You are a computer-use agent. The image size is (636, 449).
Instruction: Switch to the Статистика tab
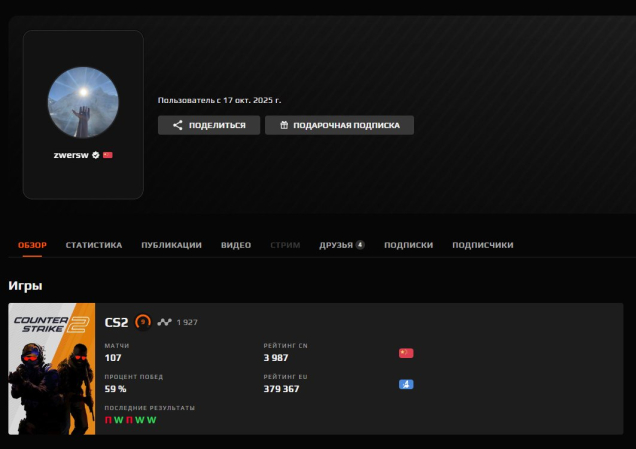(x=94, y=245)
